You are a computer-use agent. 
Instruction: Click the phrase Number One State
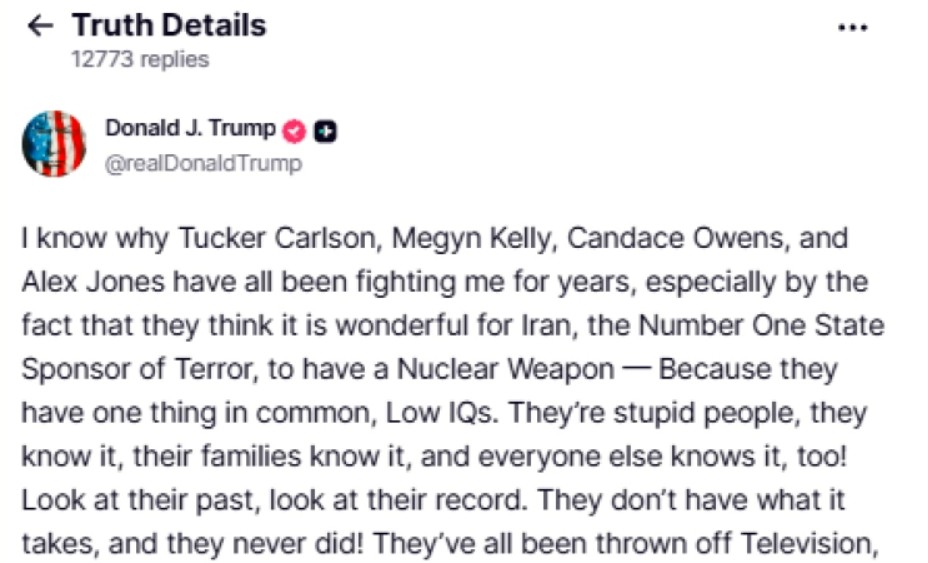coord(758,326)
